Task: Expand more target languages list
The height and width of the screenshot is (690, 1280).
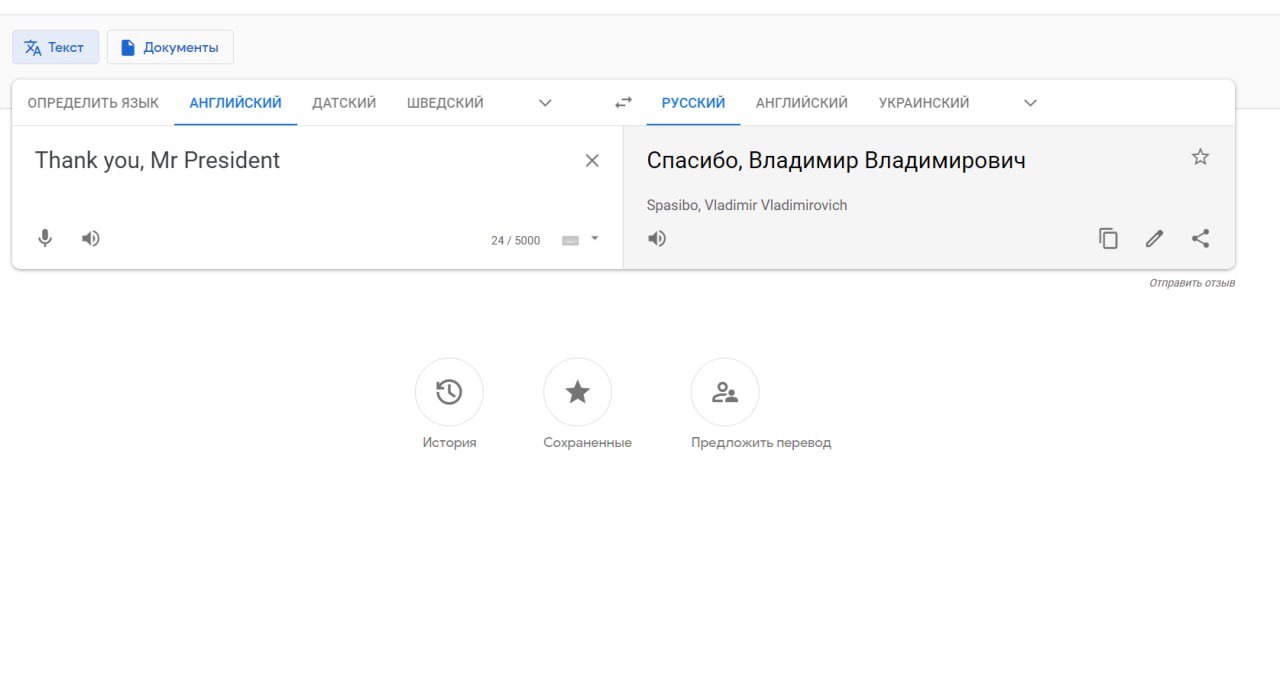Action: pyautogui.click(x=1031, y=102)
